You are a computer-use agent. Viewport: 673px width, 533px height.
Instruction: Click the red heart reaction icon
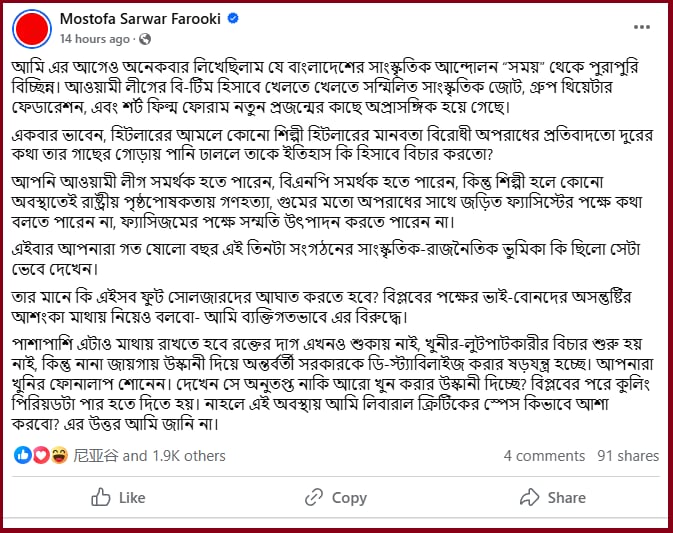tap(41, 455)
